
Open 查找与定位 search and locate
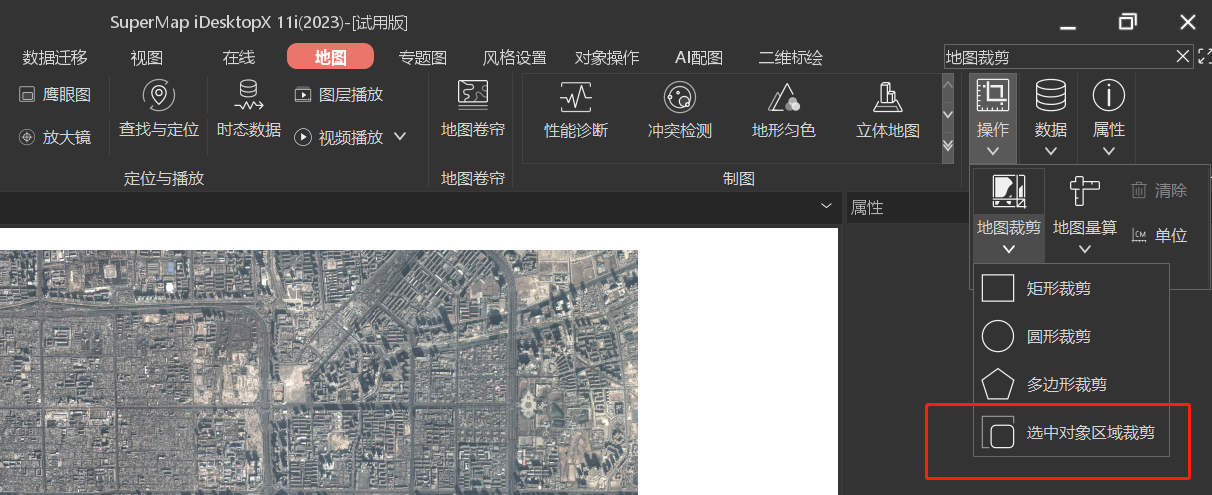click(x=159, y=110)
